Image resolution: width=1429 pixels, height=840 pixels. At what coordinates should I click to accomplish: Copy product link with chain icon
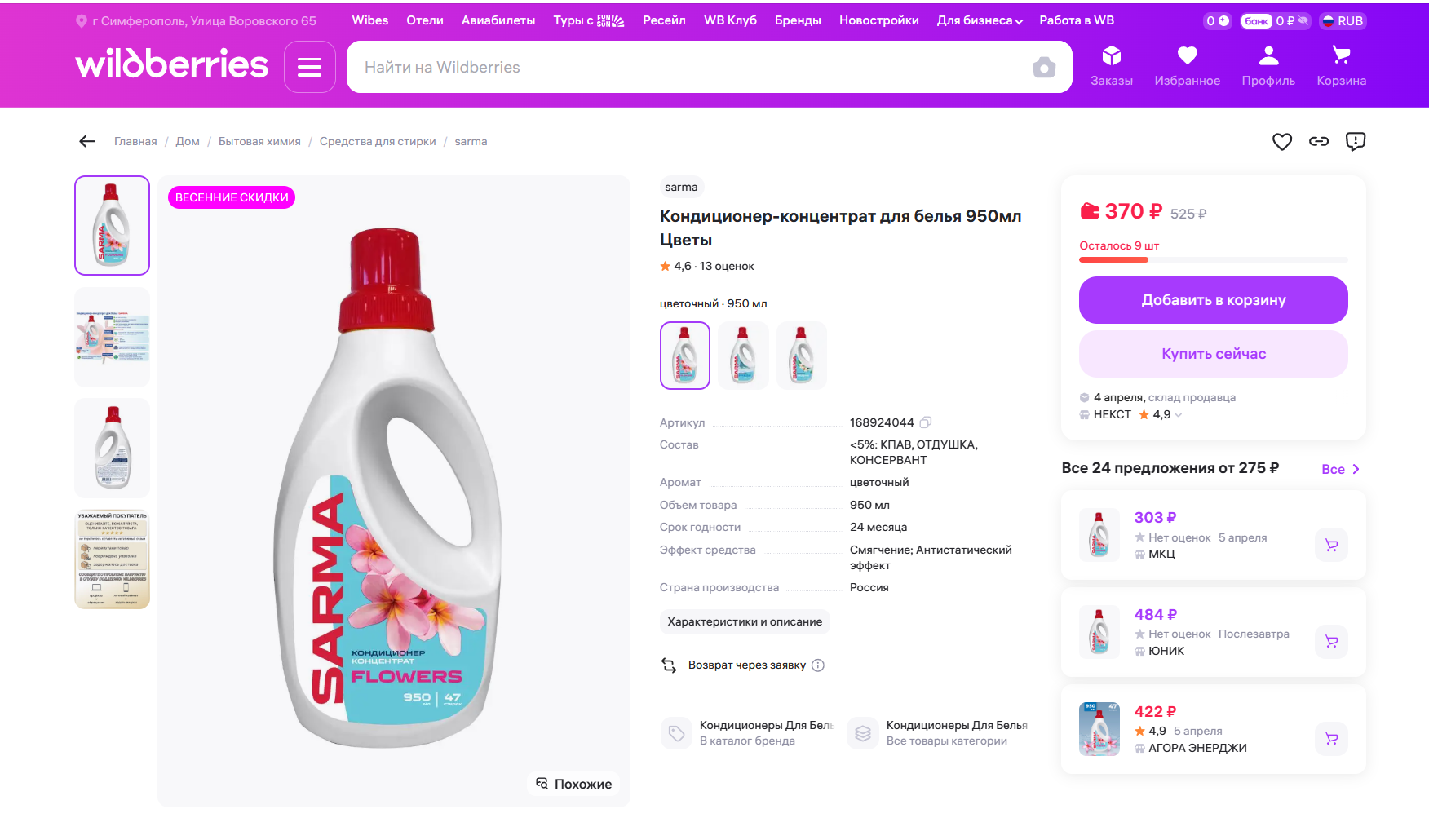point(1318,142)
